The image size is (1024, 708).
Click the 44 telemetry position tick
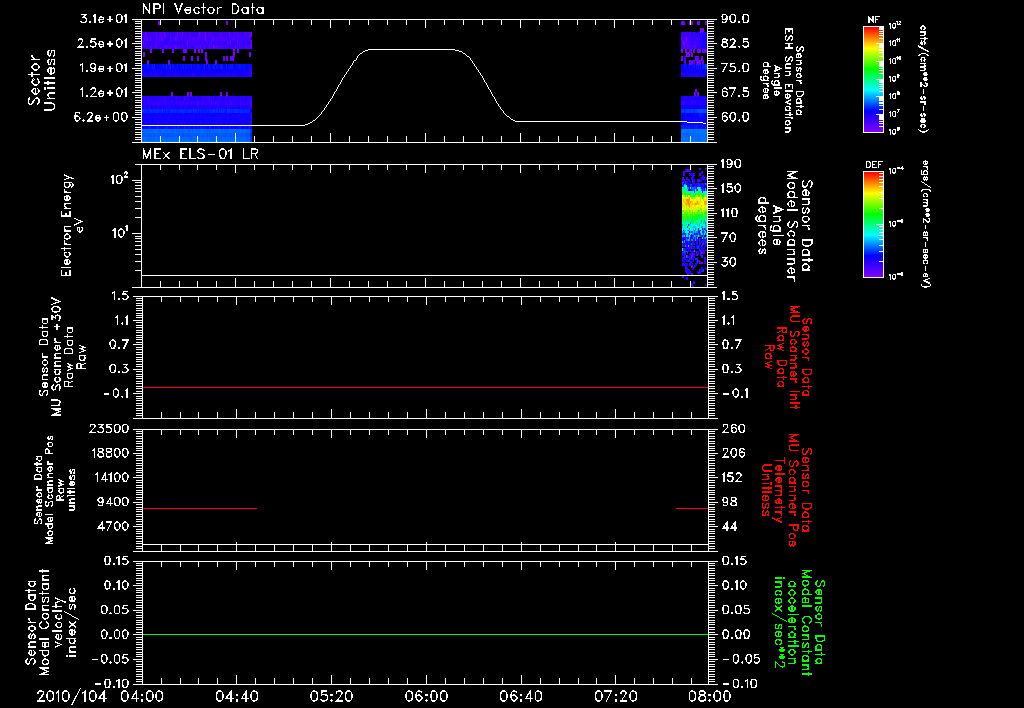pos(729,526)
